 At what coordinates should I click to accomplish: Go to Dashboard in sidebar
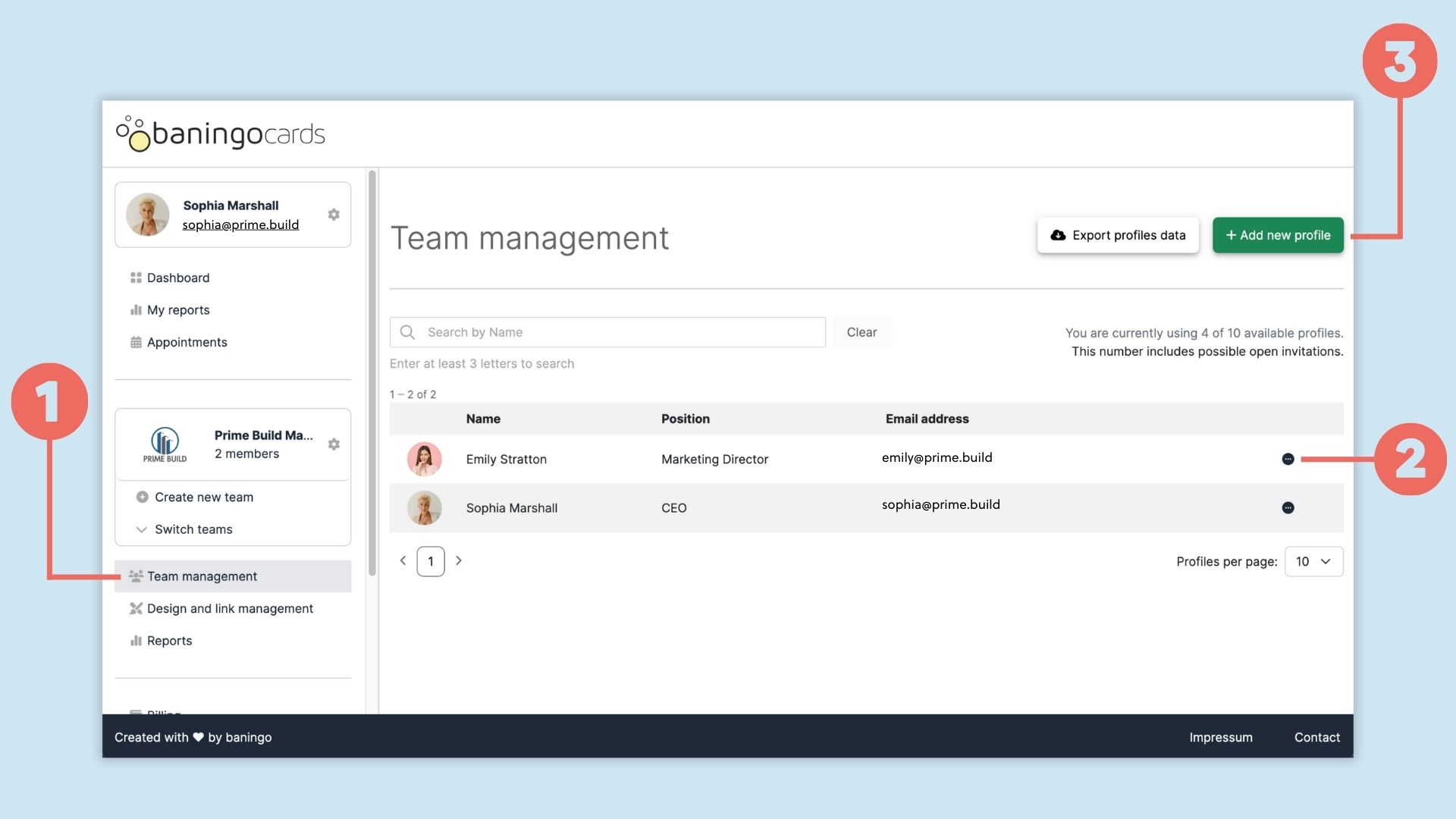tap(178, 278)
